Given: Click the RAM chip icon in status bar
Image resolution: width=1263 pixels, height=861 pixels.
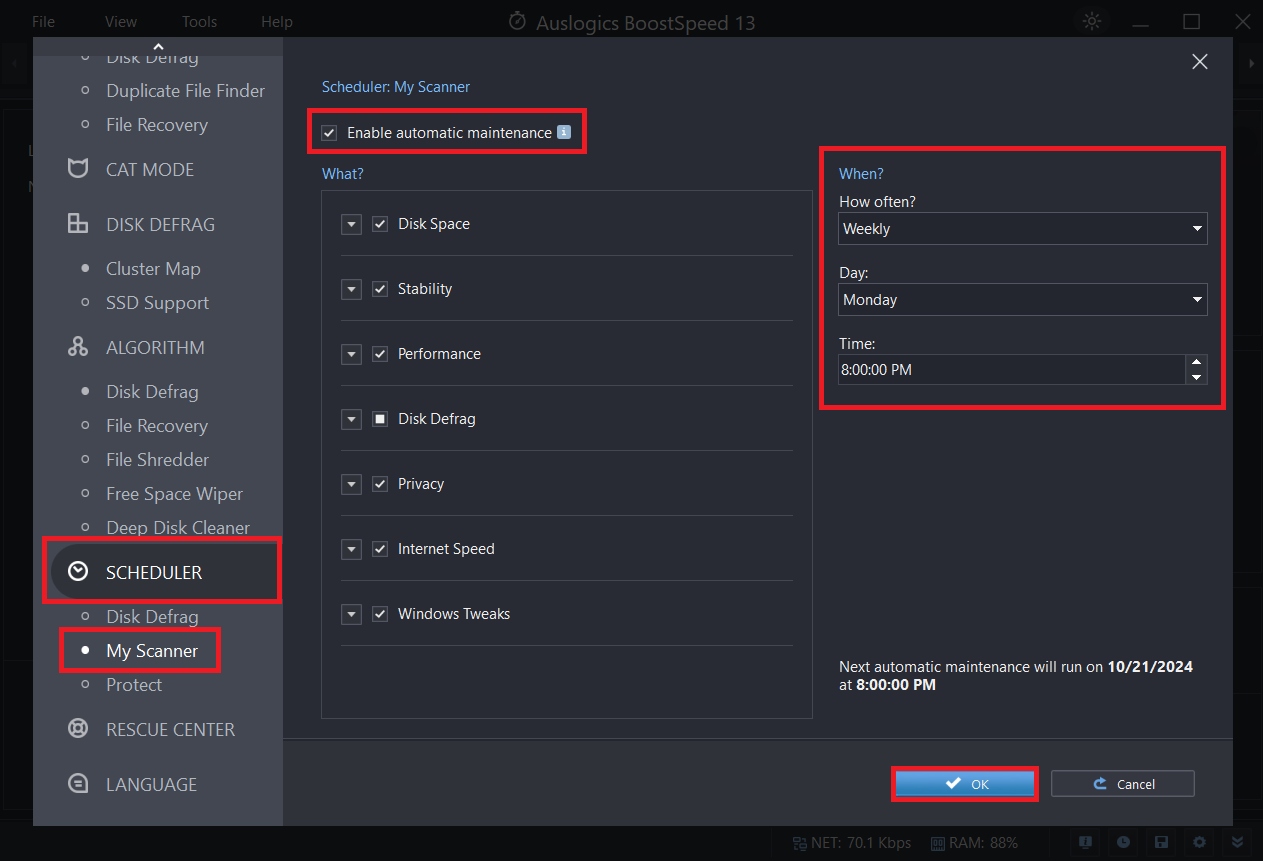Looking at the screenshot, I should point(938,843).
